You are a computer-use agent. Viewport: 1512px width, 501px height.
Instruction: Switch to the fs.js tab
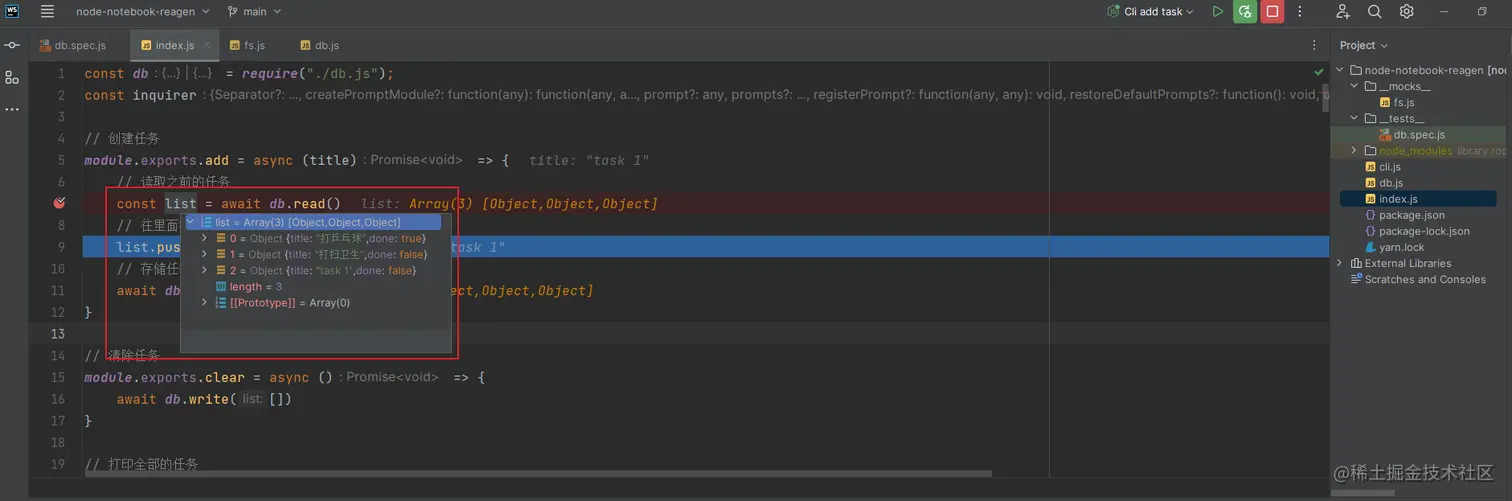tap(247, 45)
